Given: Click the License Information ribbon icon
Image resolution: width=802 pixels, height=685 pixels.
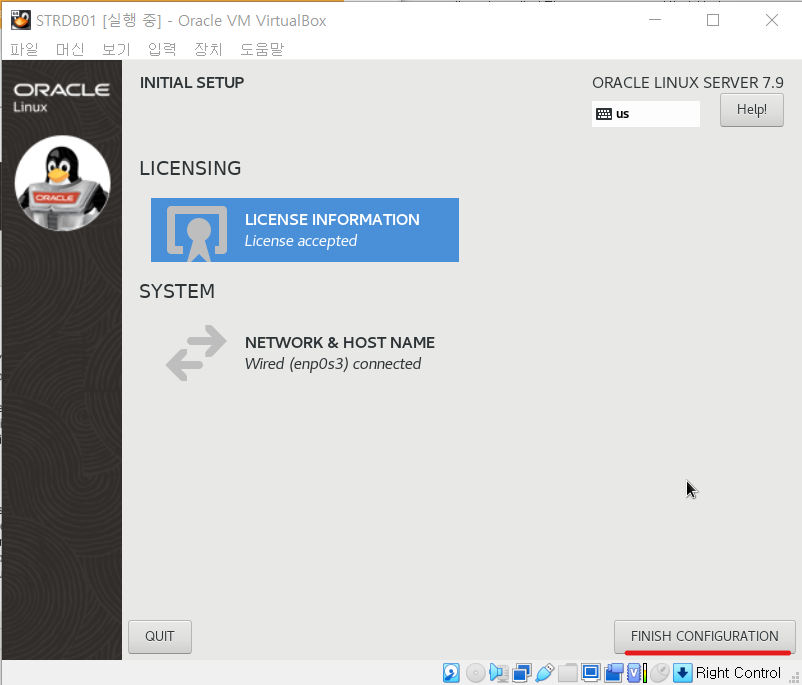Looking at the screenshot, I should (x=197, y=233).
